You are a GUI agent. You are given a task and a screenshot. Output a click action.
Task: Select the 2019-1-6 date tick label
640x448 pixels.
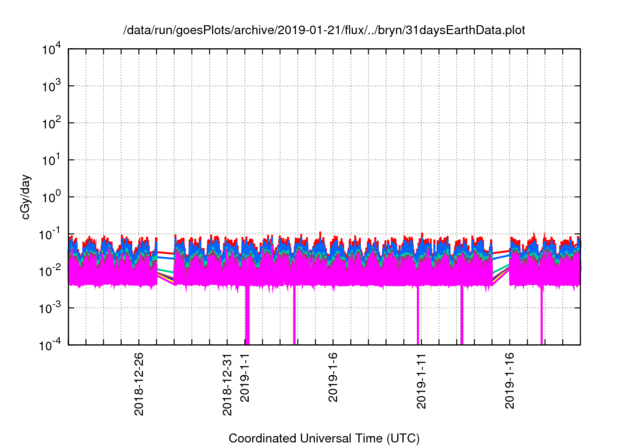[x=334, y=374]
